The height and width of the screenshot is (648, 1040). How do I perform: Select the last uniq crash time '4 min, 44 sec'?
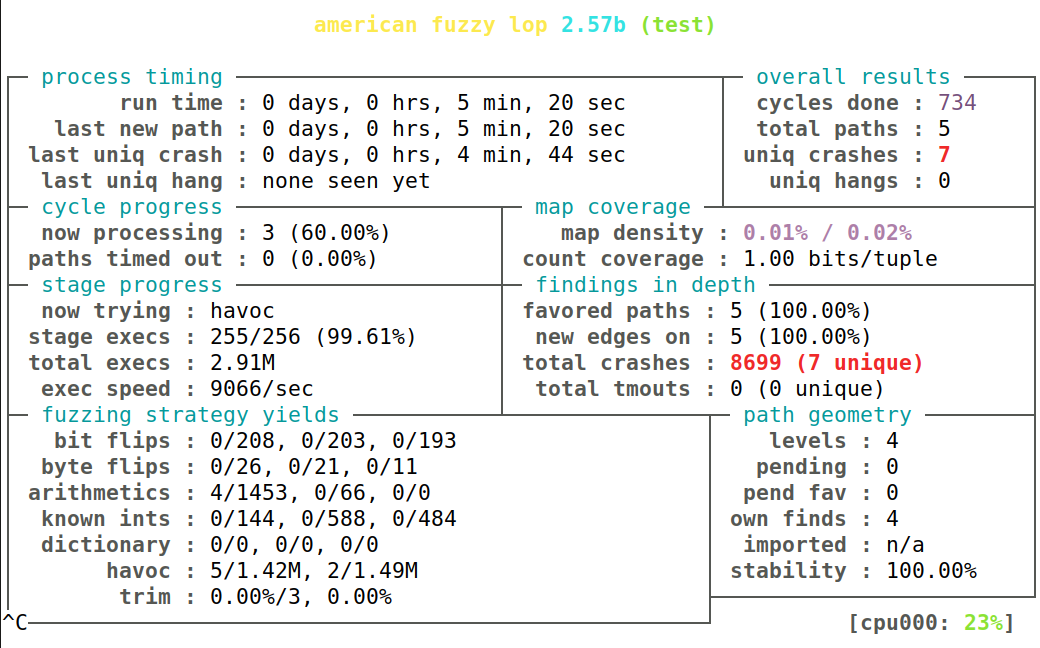pos(541,155)
